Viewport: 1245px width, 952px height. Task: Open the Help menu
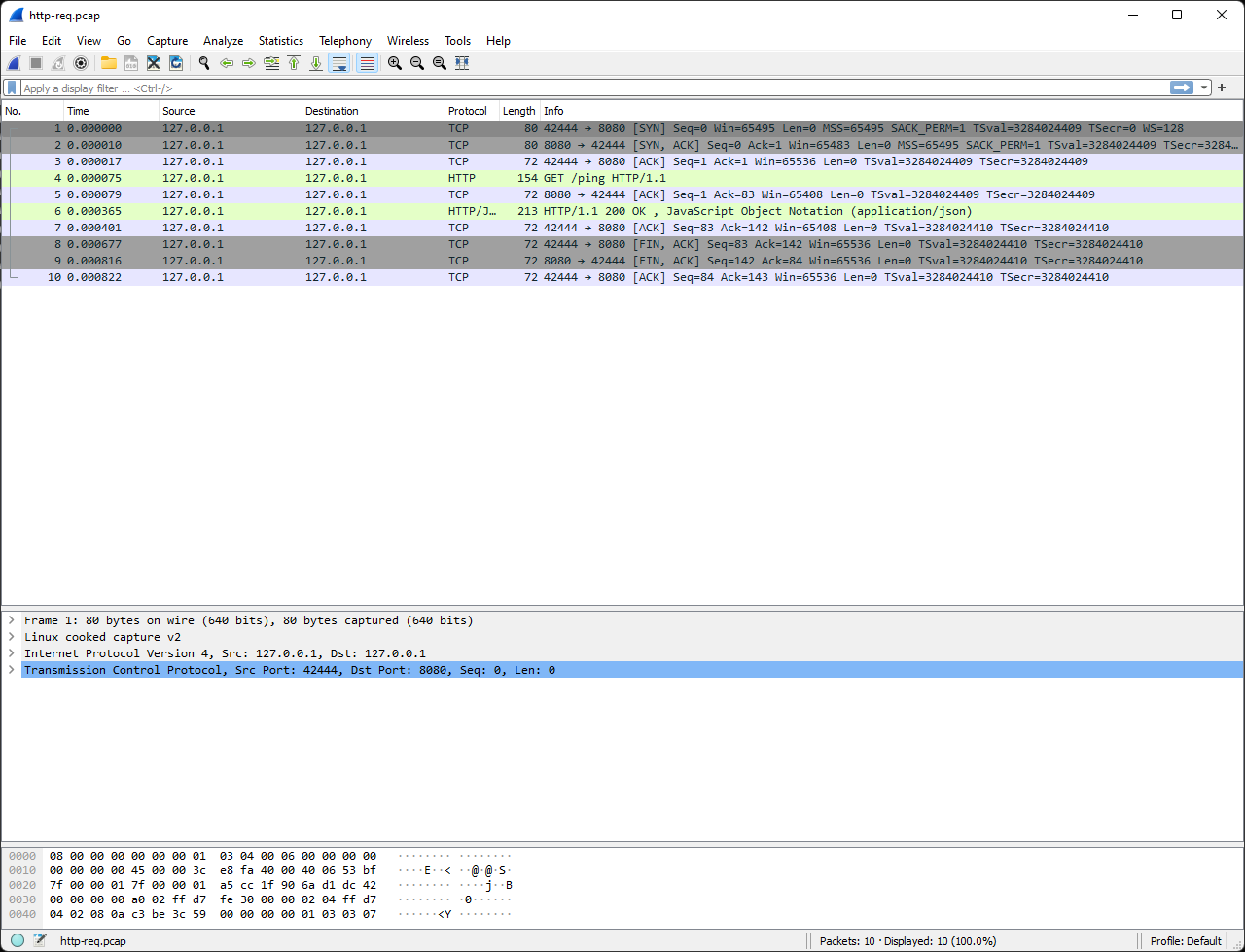(498, 41)
